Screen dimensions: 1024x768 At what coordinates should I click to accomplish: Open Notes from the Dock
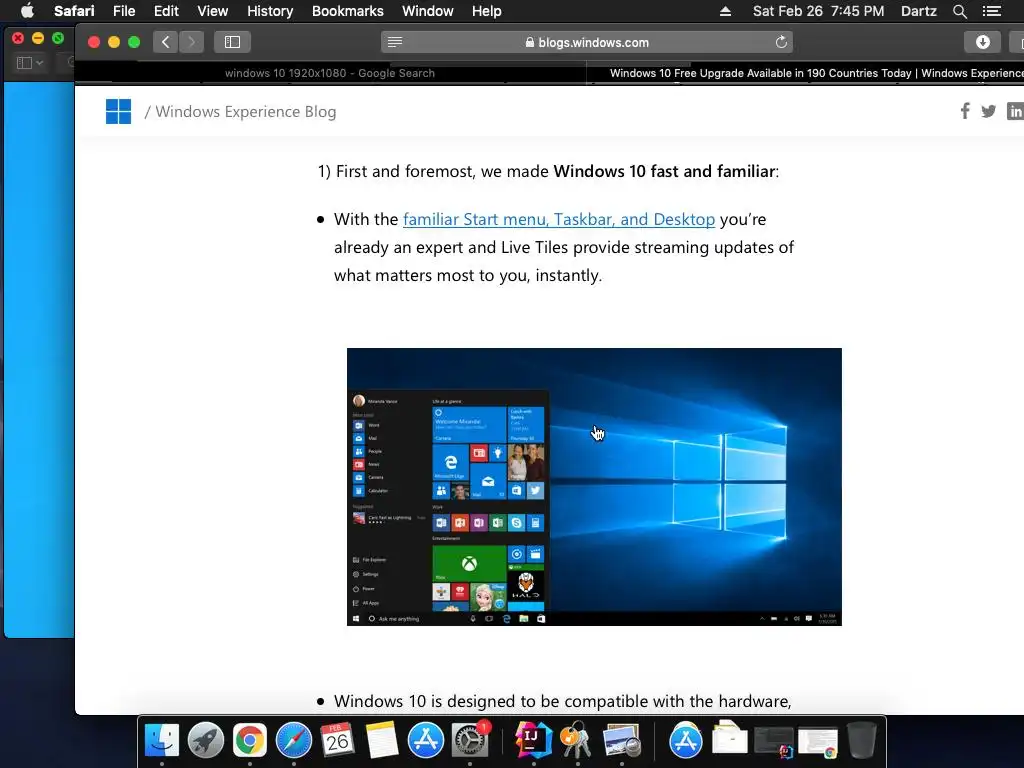pyautogui.click(x=382, y=740)
